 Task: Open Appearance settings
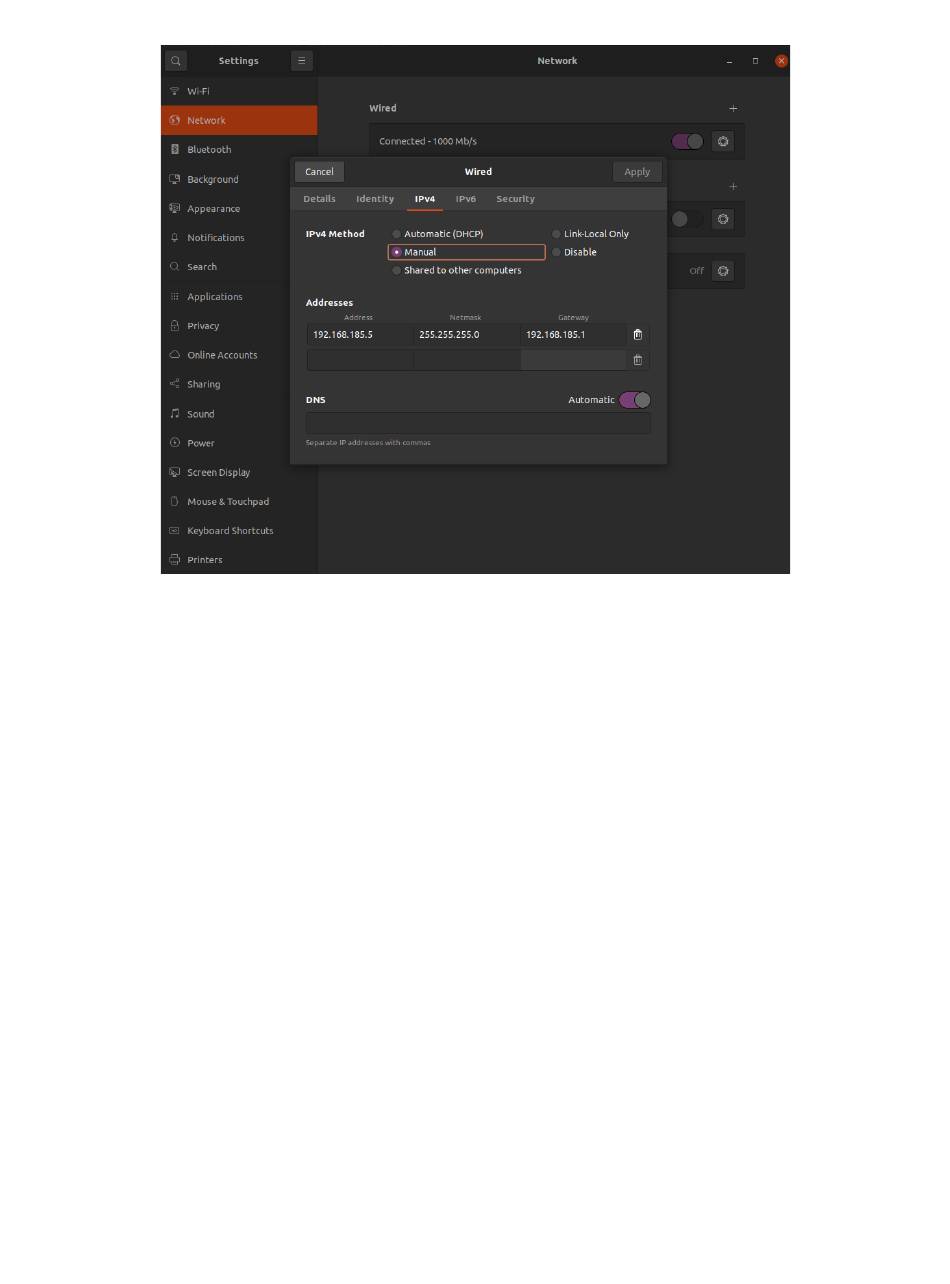(239, 208)
